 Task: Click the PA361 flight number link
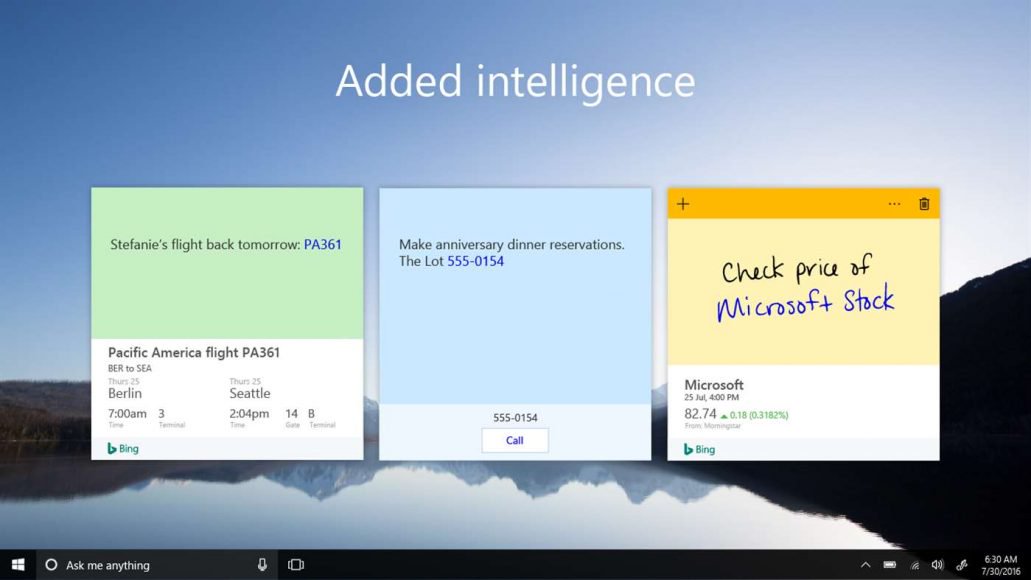click(x=323, y=244)
